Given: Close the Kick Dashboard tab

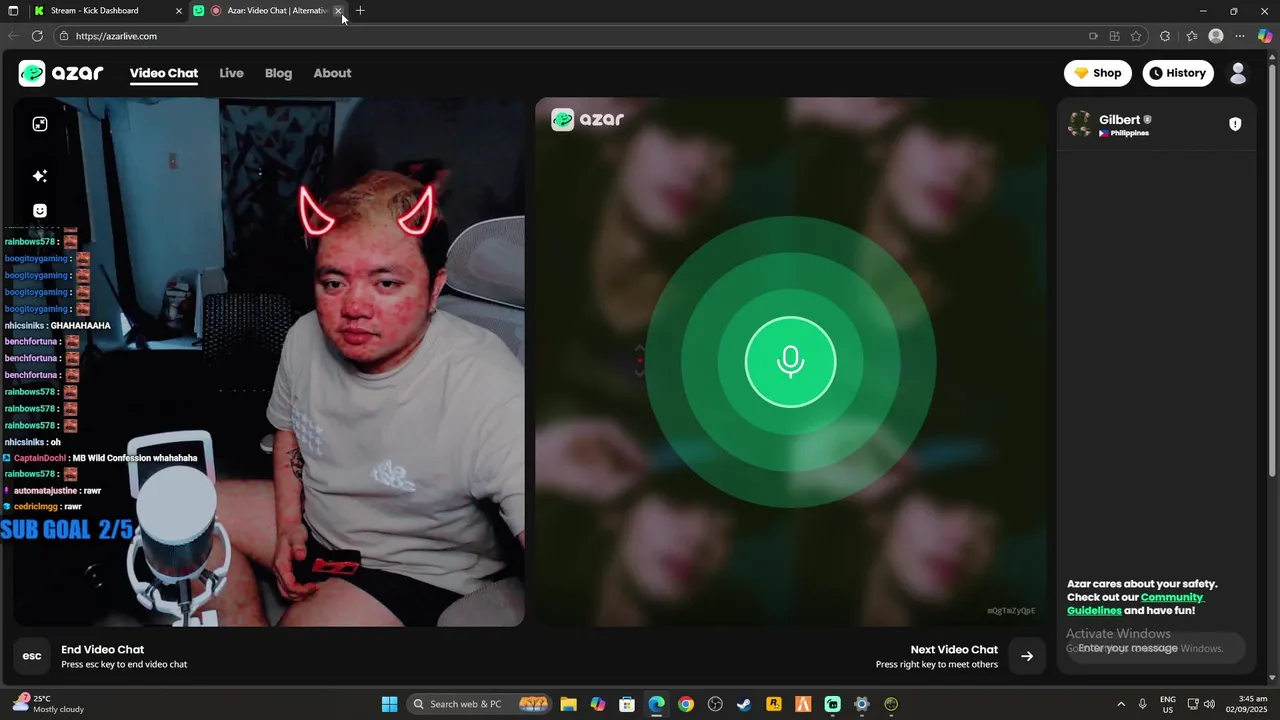Looking at the screenshot, I should [x=179, y=11].
